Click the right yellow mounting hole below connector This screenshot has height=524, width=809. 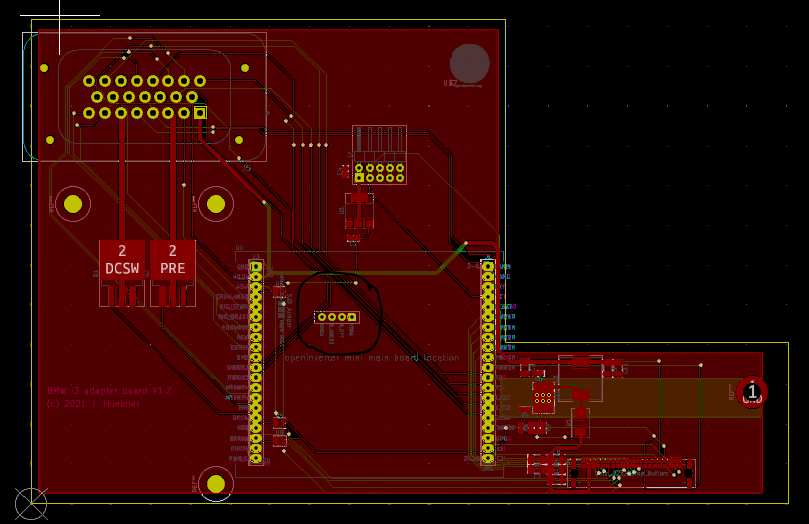tap(215, 205)
